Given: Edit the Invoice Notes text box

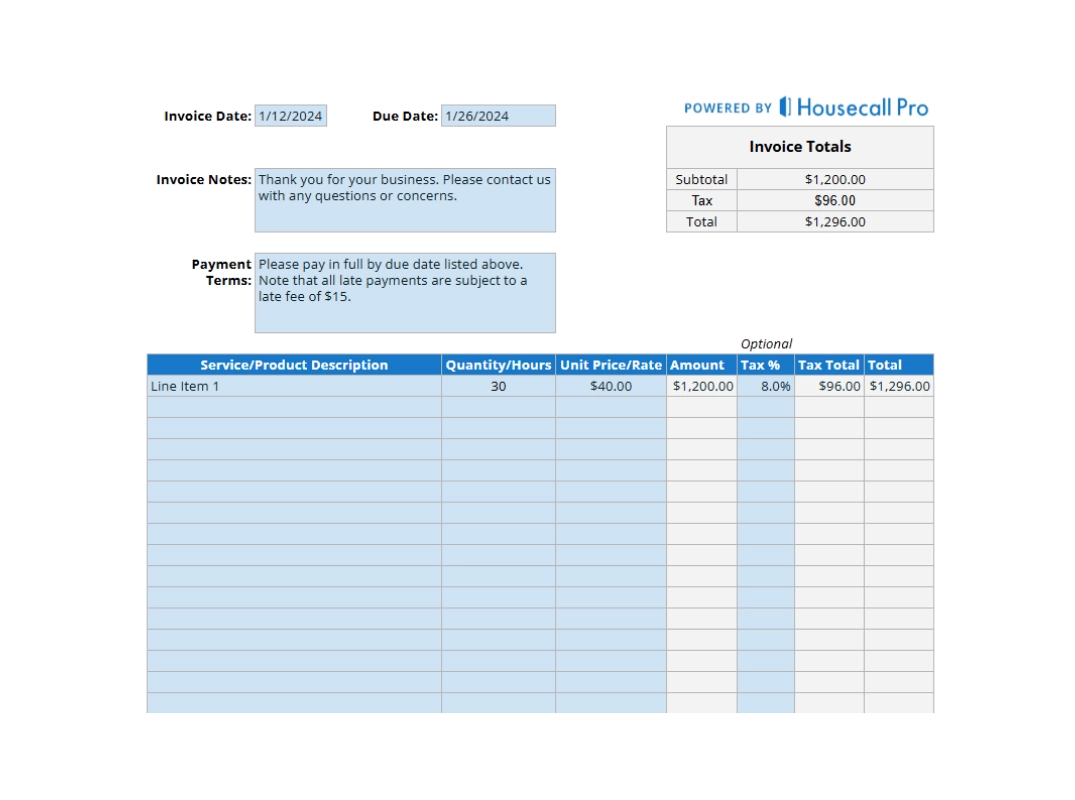Looking at the screenshot, I should [404, 198].
